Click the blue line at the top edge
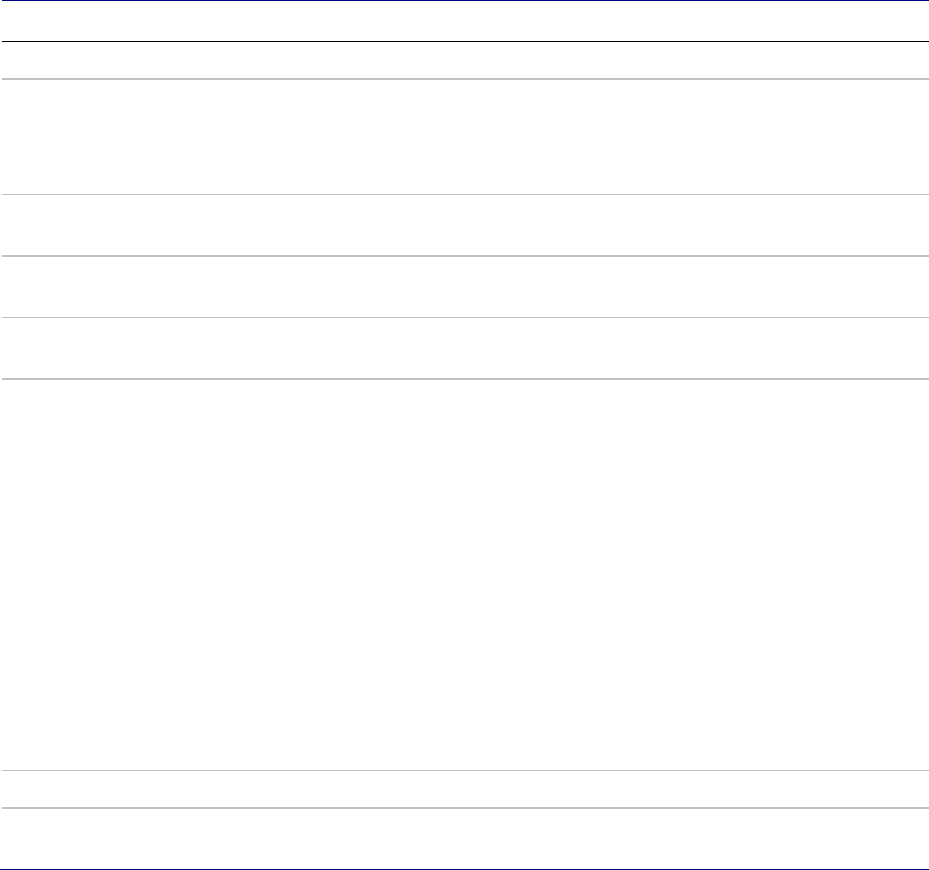929x870 pixels. (464, 1)
